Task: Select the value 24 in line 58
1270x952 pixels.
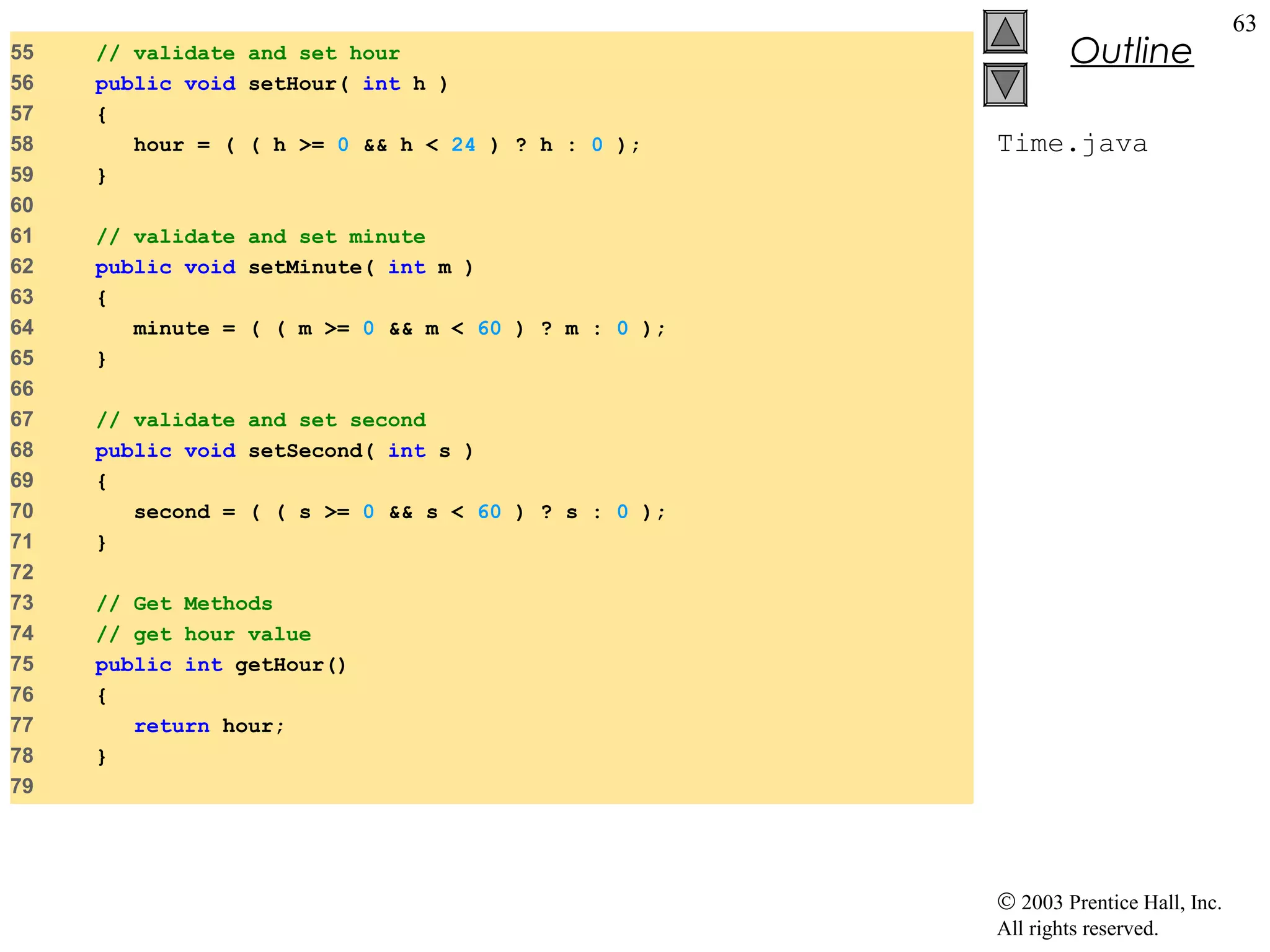Action: [463, 144]
